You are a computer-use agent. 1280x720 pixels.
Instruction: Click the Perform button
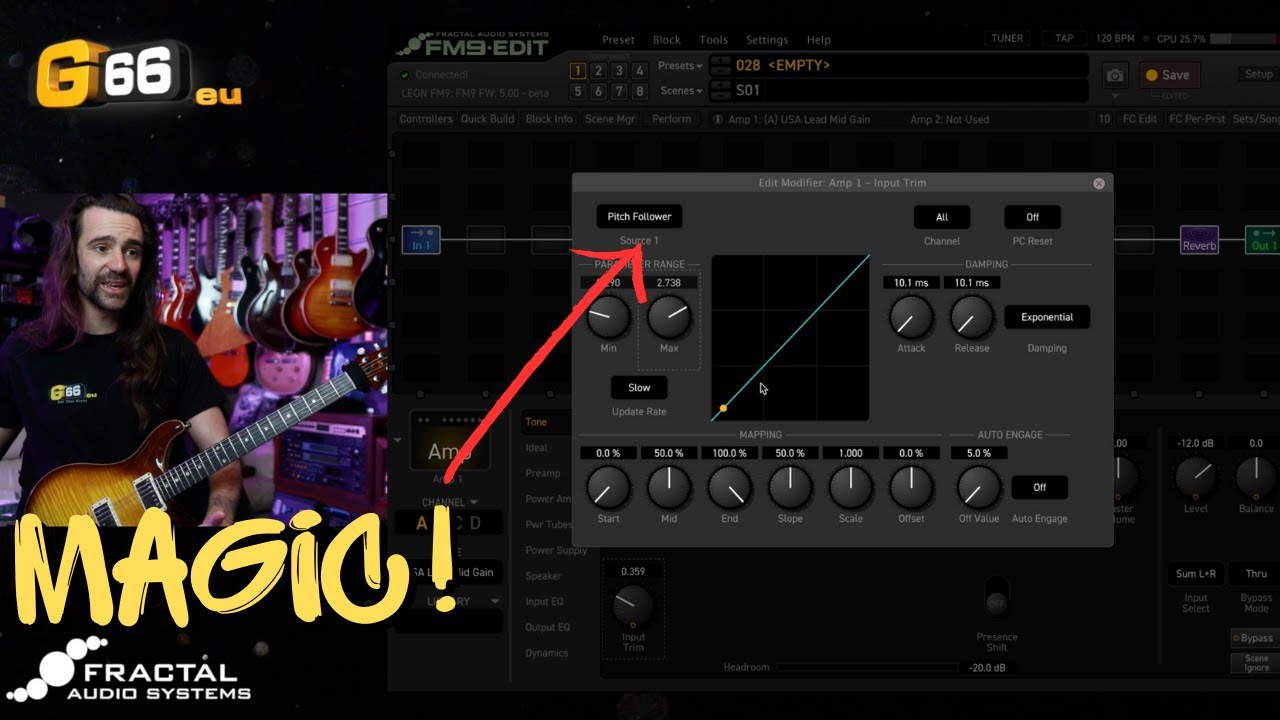(672, 119)
